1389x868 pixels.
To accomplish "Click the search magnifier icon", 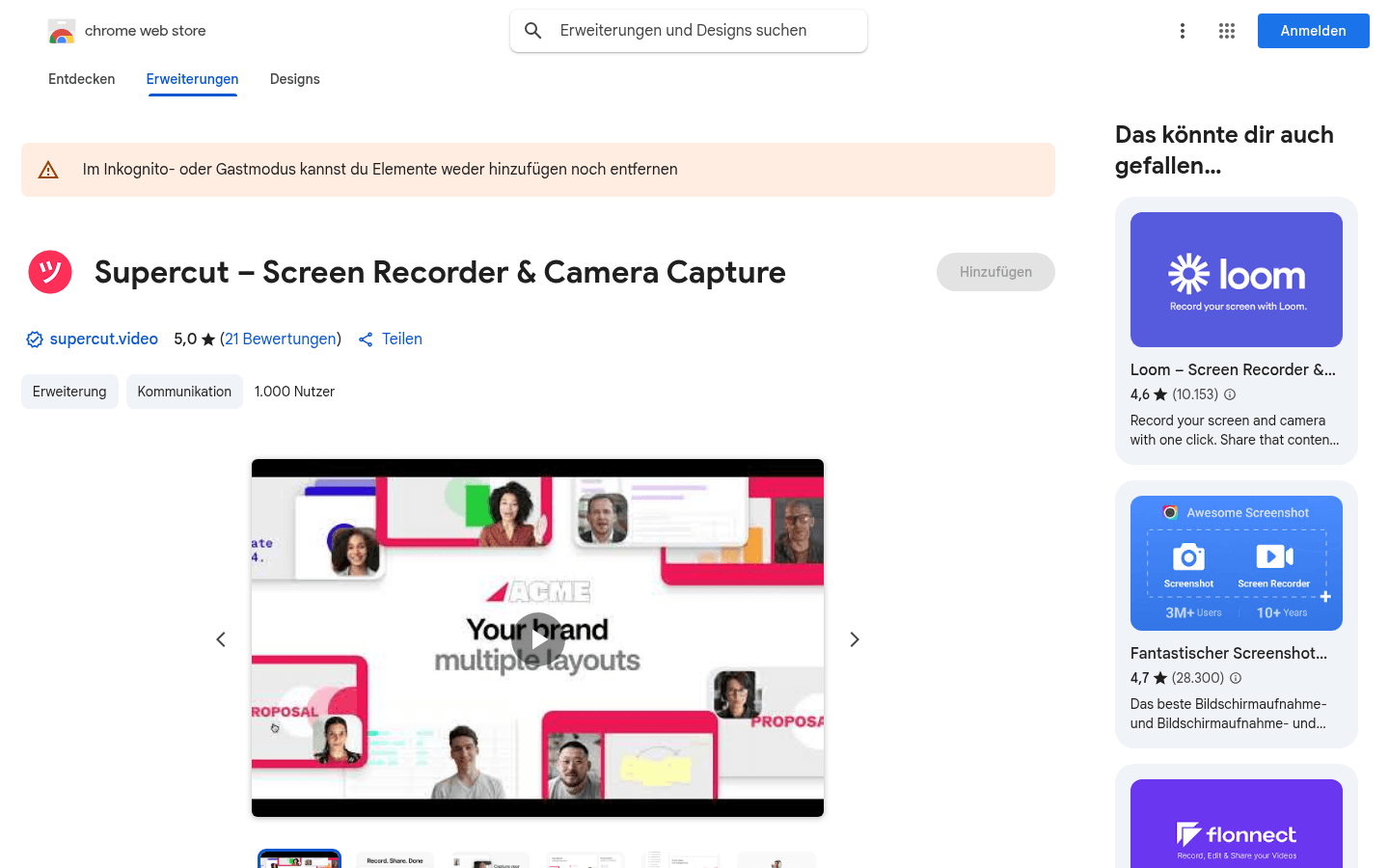I will [533, 31].
